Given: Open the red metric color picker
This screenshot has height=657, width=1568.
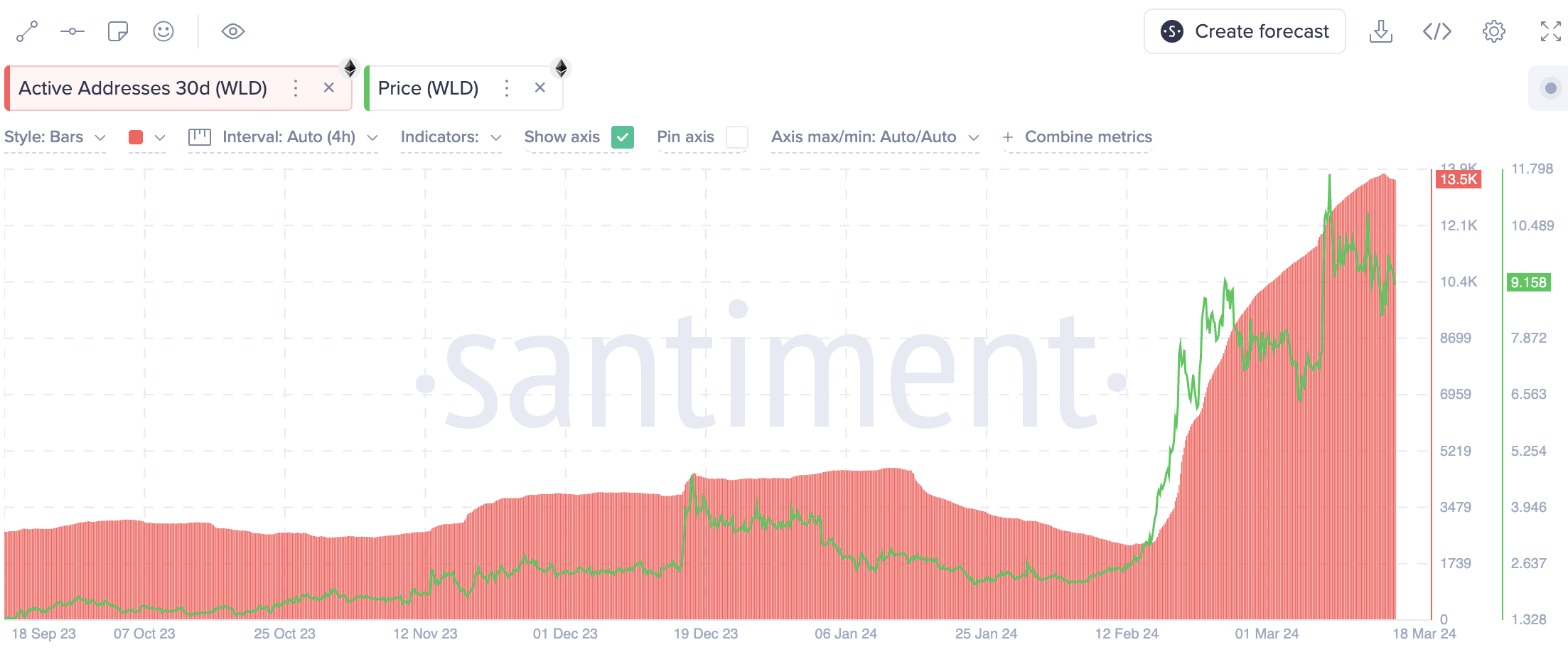Looking at the screenshot, I should [x=136, y=137].
